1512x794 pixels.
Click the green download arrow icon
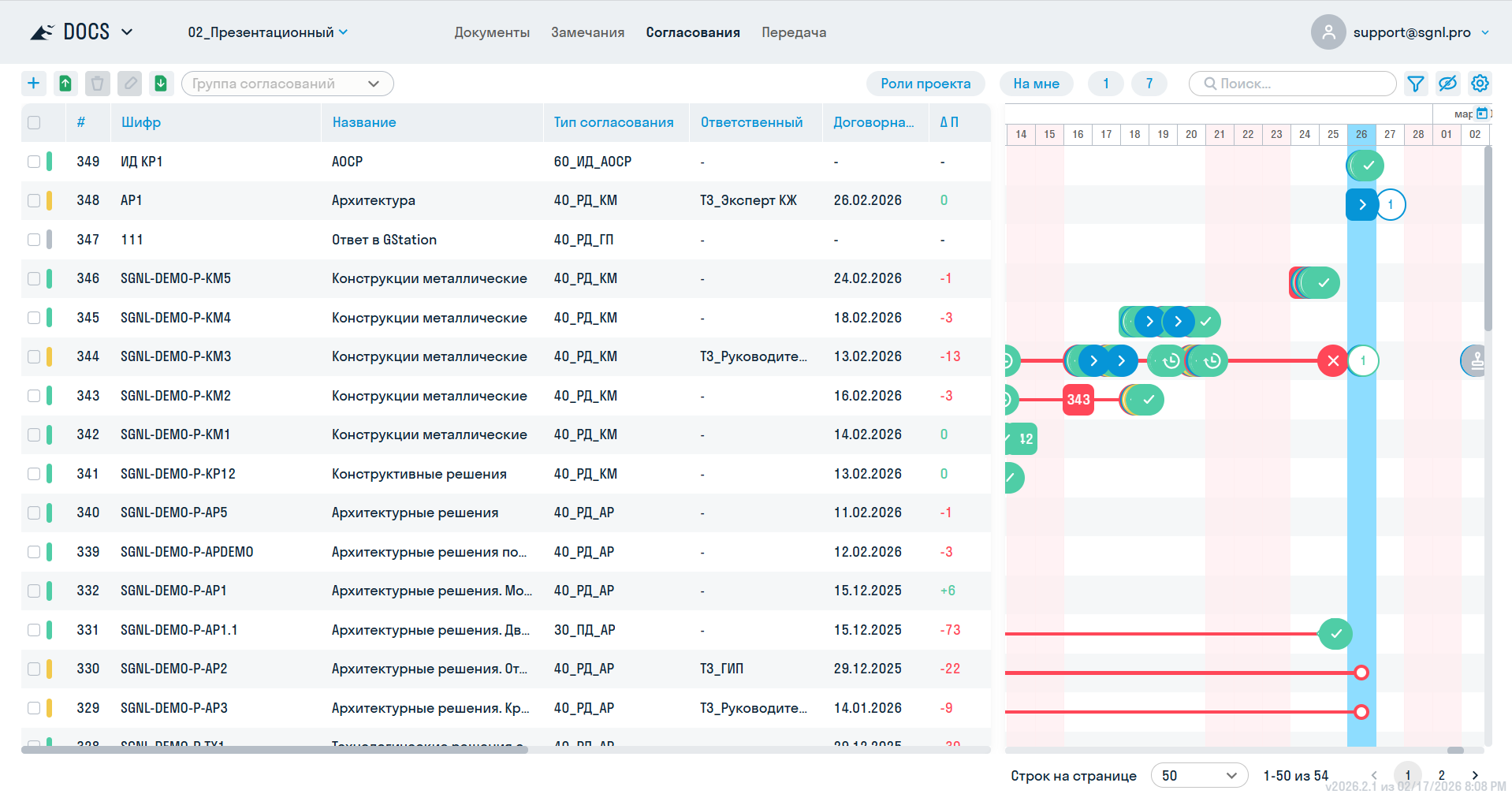[x=161, y=84]
